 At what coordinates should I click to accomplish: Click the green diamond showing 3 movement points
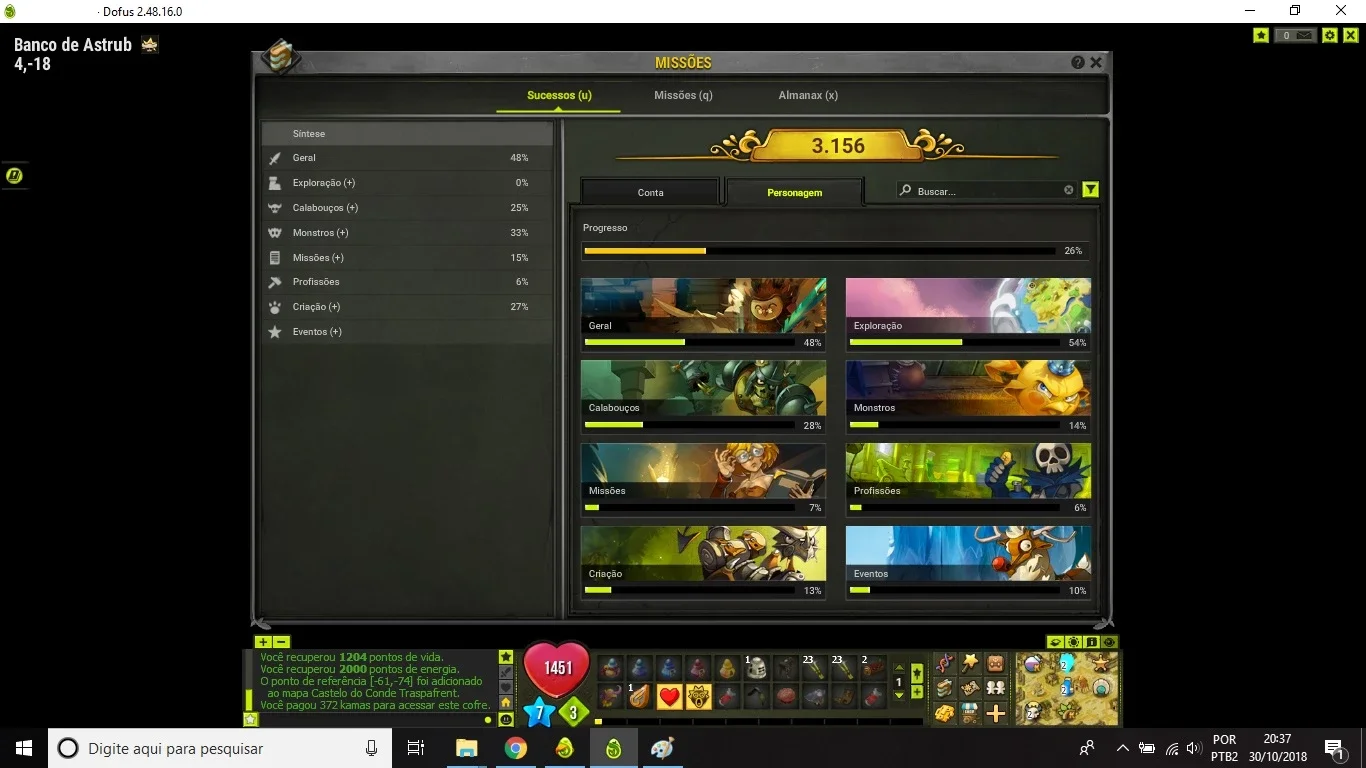pyautogui.click(x=573, y=713)
